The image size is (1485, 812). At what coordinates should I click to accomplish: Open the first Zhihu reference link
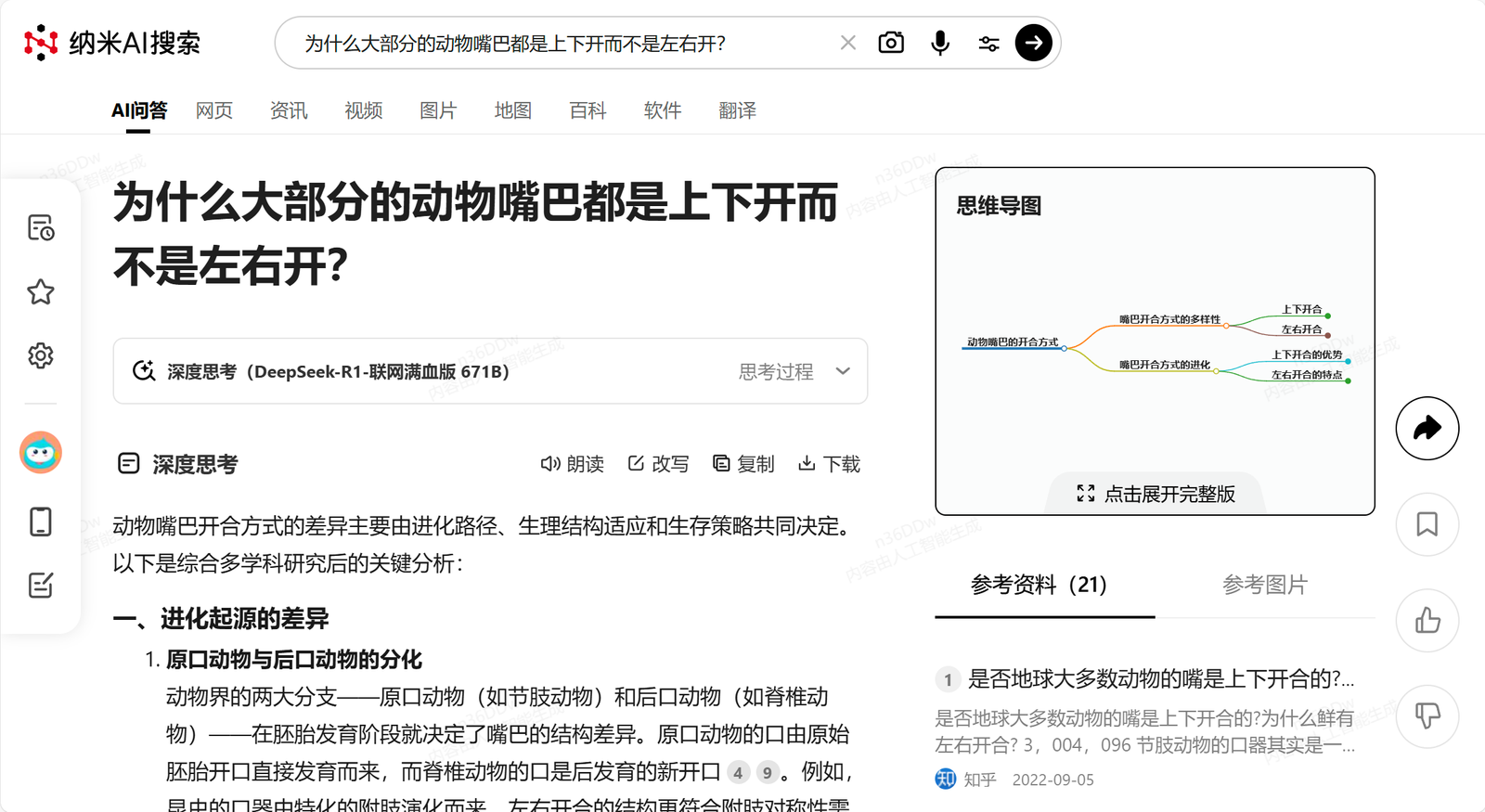coord(1160,679)
